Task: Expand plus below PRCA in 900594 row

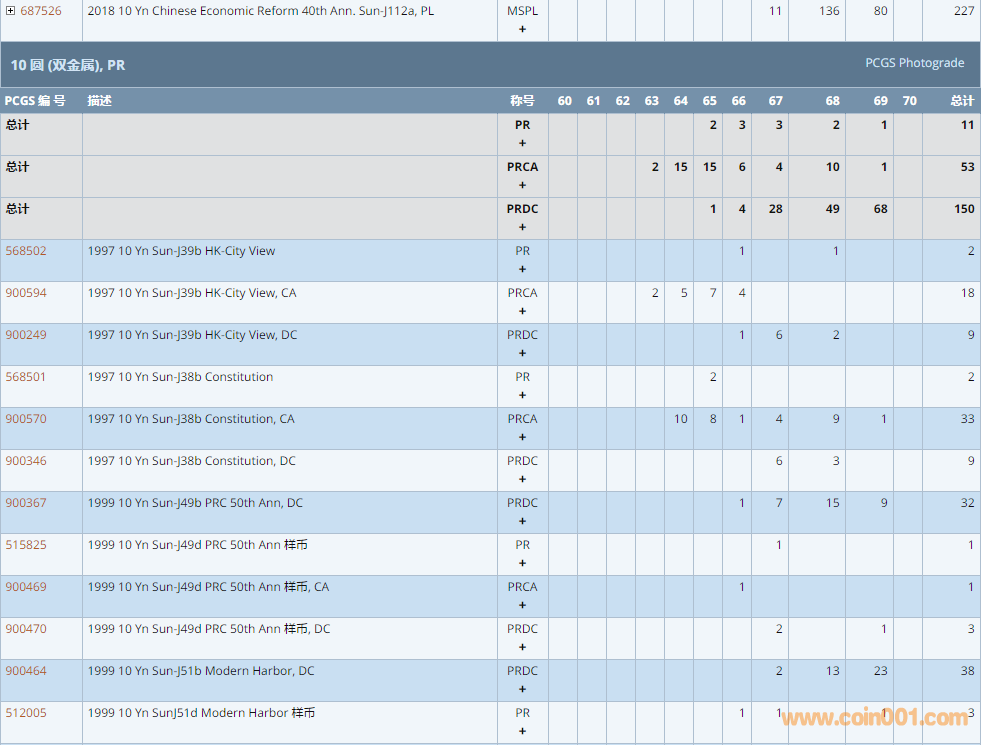Action: (522, 311)
